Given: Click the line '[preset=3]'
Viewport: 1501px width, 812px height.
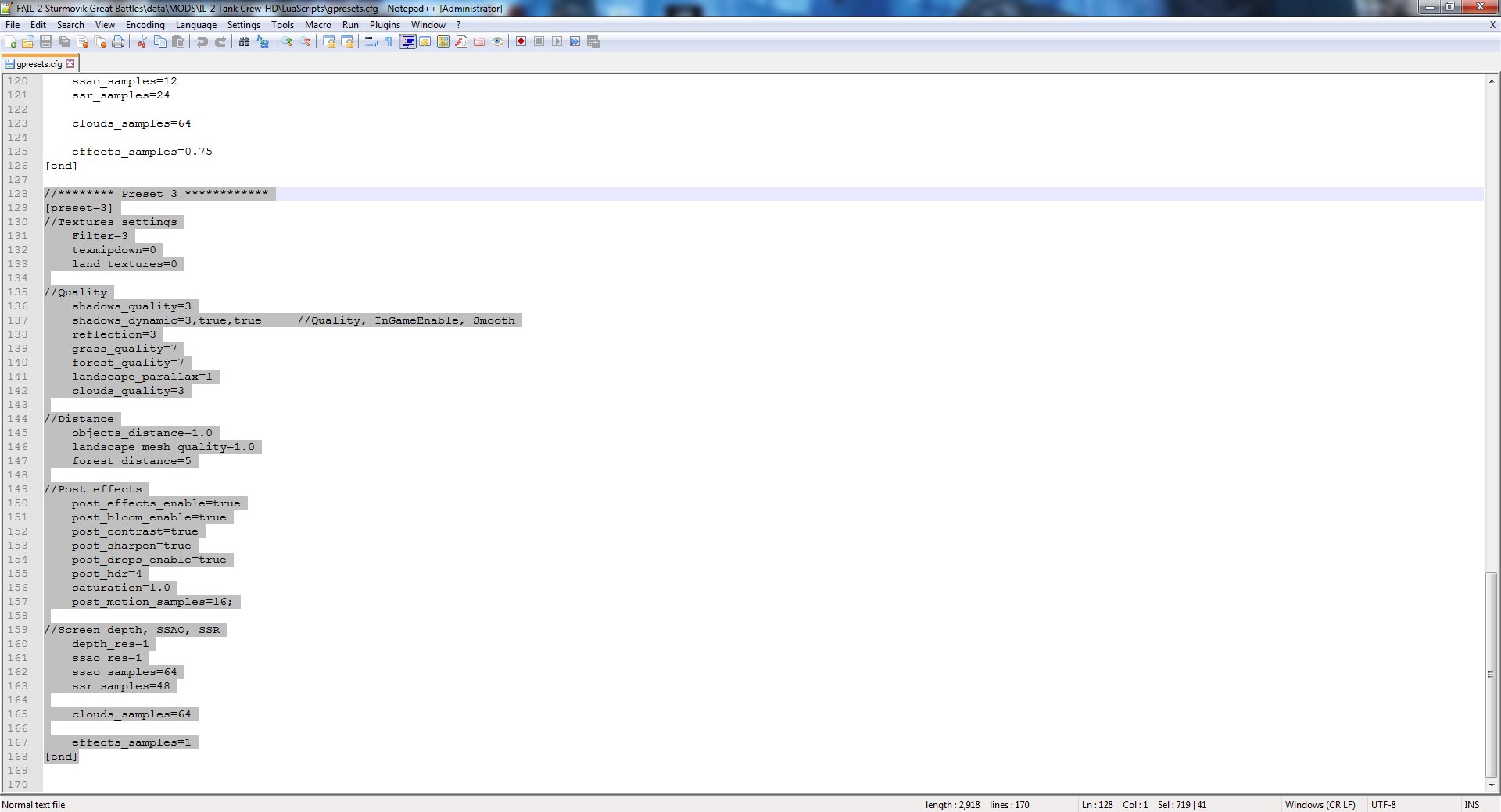Looking at the screenshot, I should click(x=79, y=208).
